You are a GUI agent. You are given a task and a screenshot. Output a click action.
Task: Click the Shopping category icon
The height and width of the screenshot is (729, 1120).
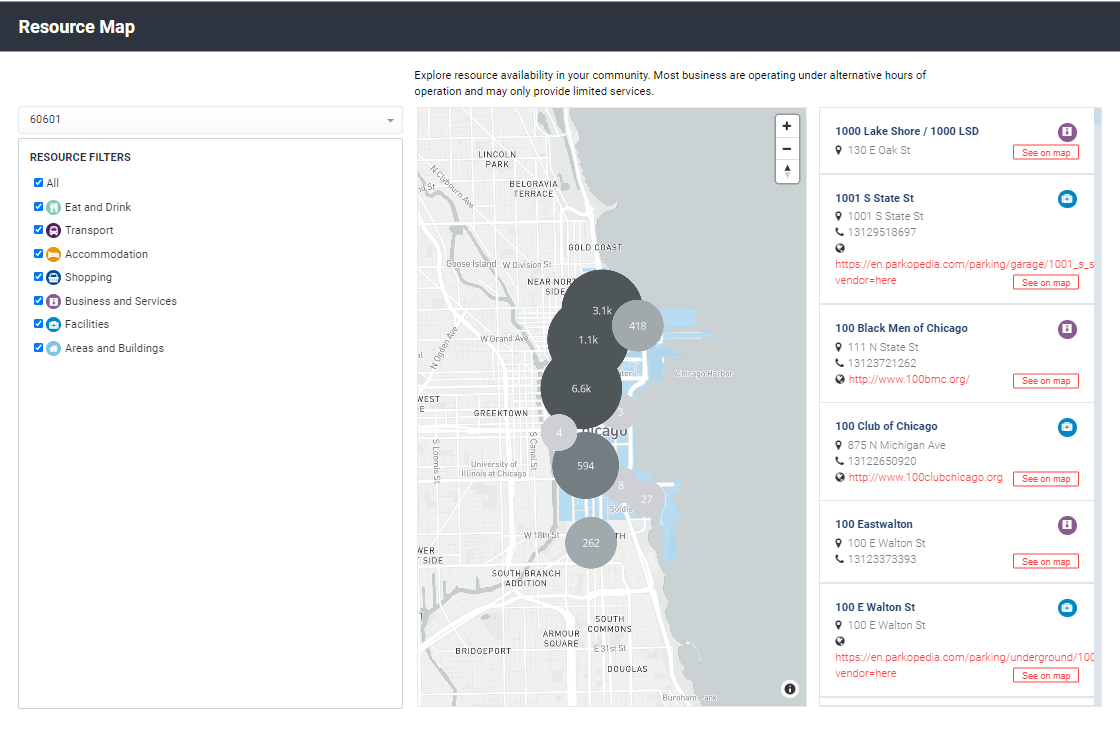pos(54,278)
